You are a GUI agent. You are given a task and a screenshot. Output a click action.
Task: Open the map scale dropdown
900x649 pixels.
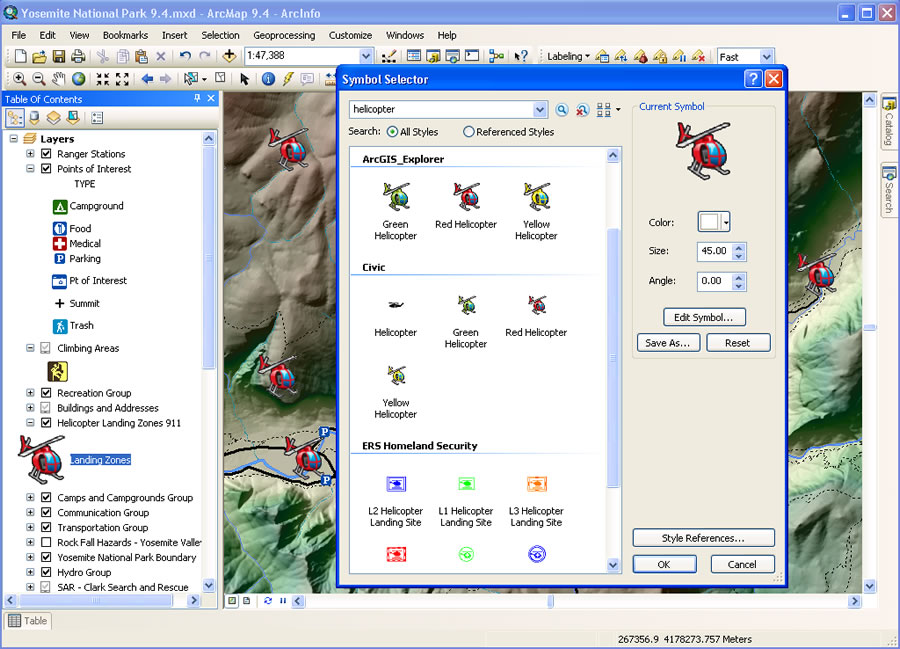point(366,56)
